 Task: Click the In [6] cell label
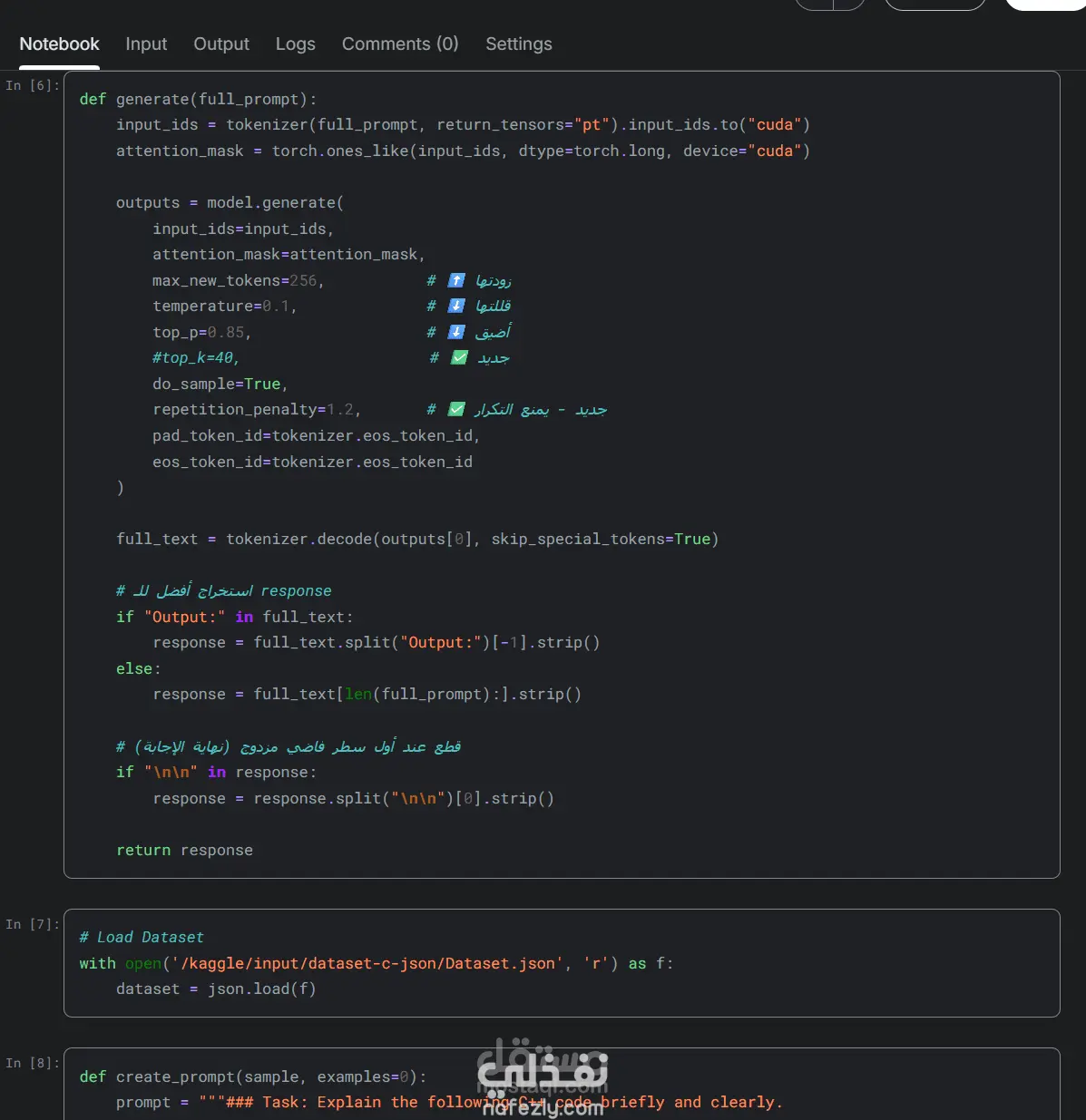coord(33,85)
